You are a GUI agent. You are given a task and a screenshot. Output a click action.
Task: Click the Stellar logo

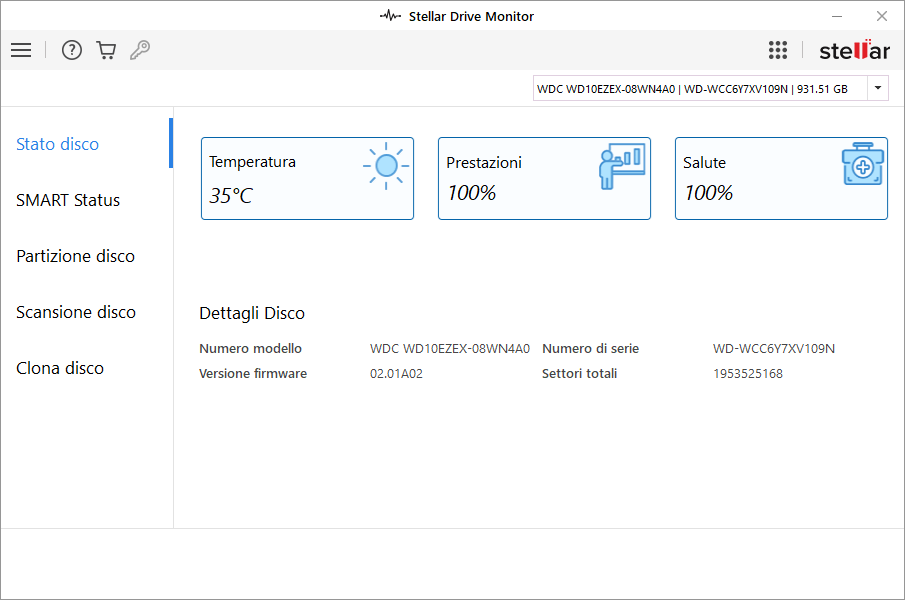point(854,50)
